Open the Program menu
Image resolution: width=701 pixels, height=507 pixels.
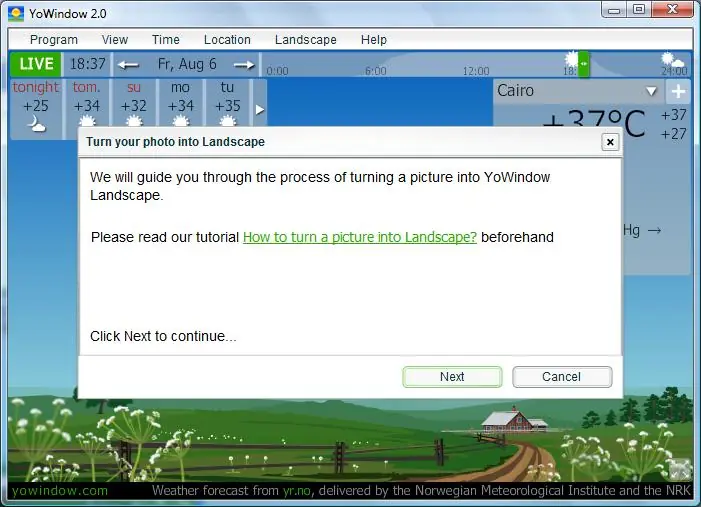[x=54, y=40]
